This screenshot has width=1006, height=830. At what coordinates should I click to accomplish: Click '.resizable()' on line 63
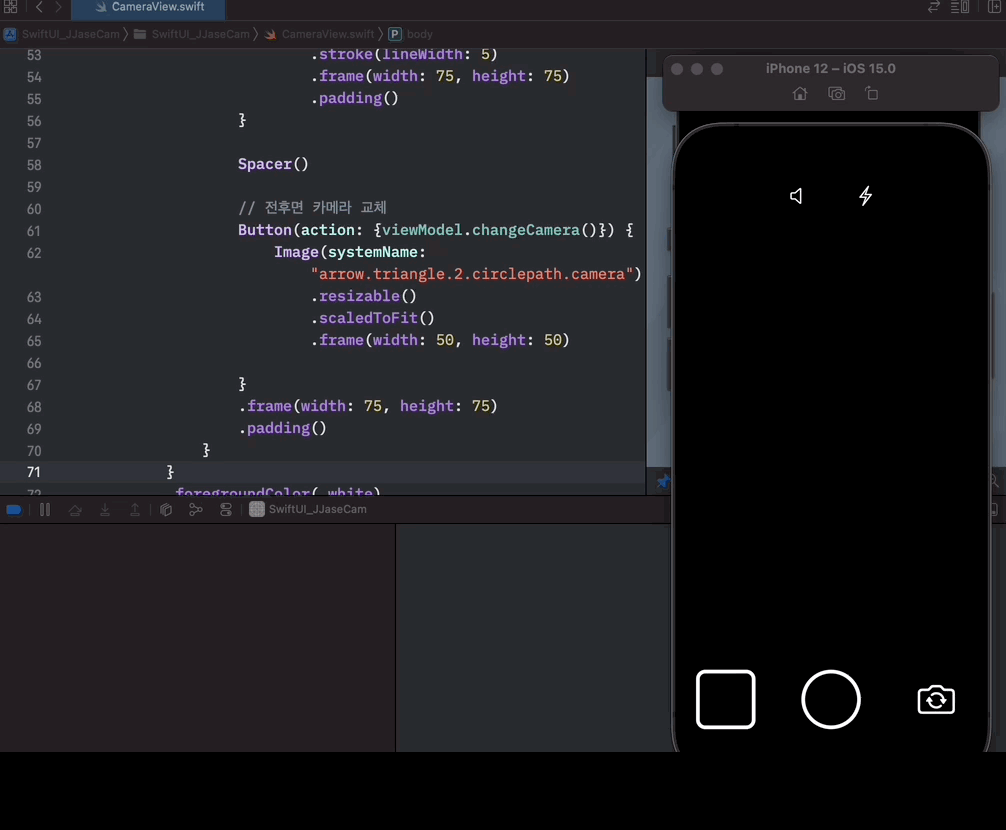point(364,296)
